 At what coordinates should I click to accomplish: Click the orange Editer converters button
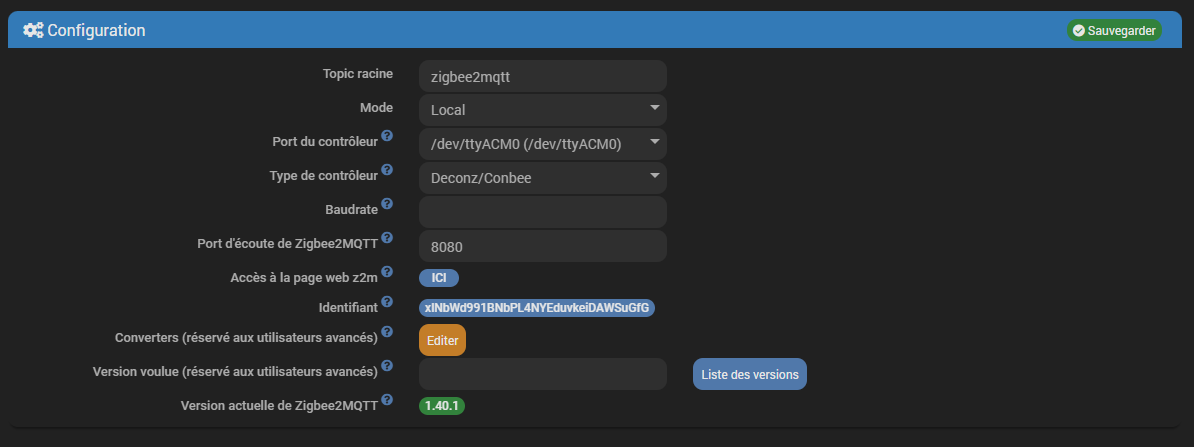[x=442, y=340]
